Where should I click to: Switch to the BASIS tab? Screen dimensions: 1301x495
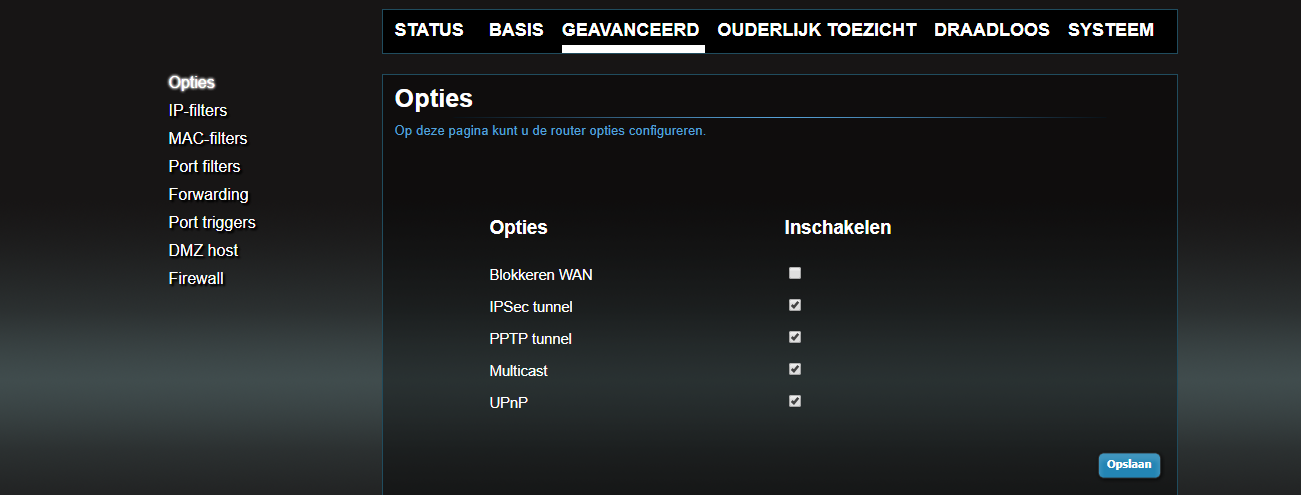516,30
